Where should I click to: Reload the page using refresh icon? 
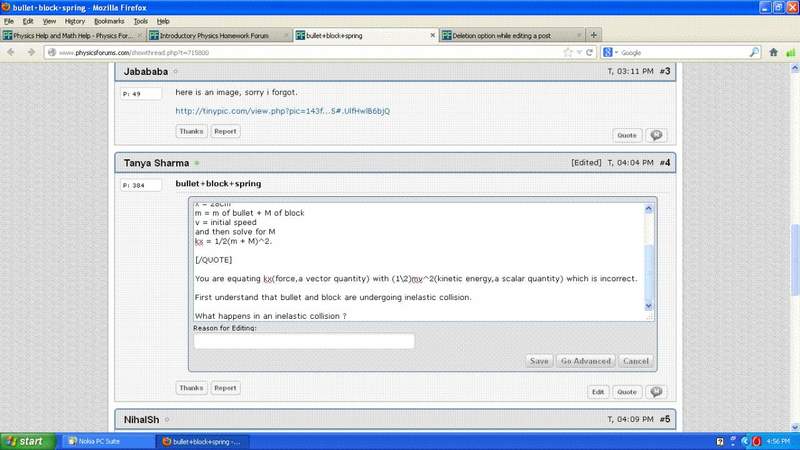(590, 53)
